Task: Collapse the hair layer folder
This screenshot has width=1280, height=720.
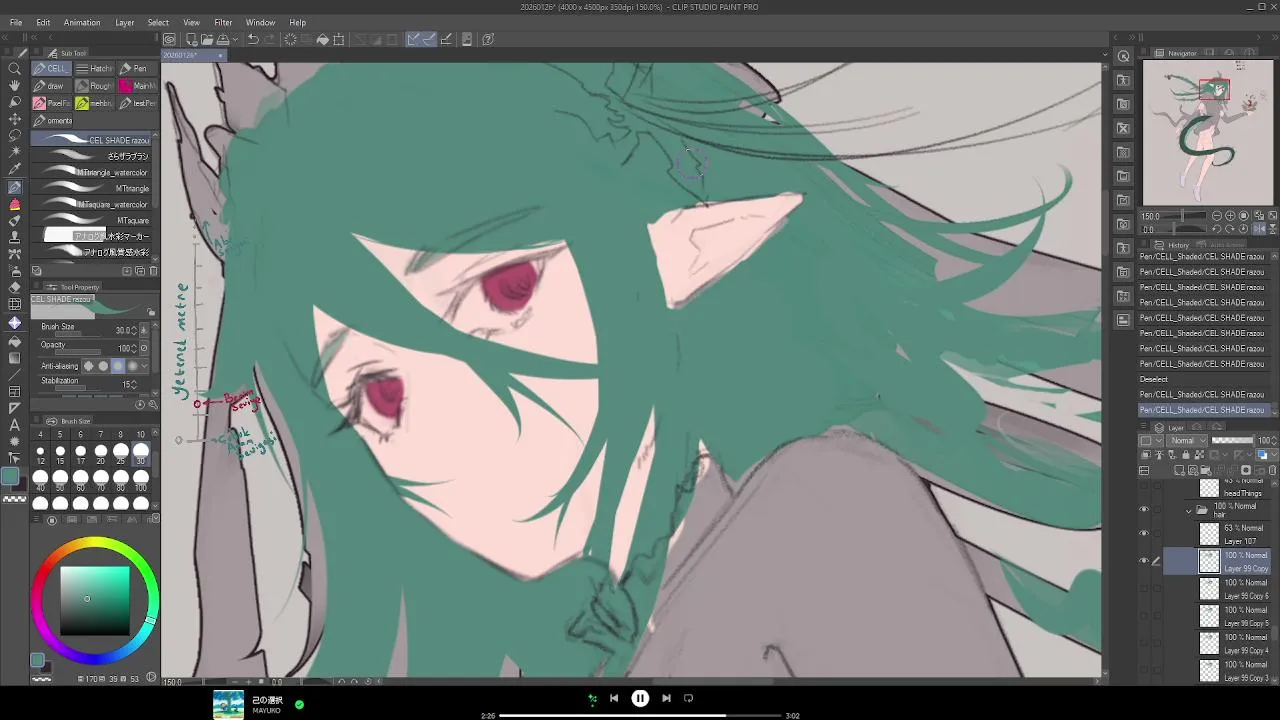Action: pyautogui.click(x=1189, y=510)
